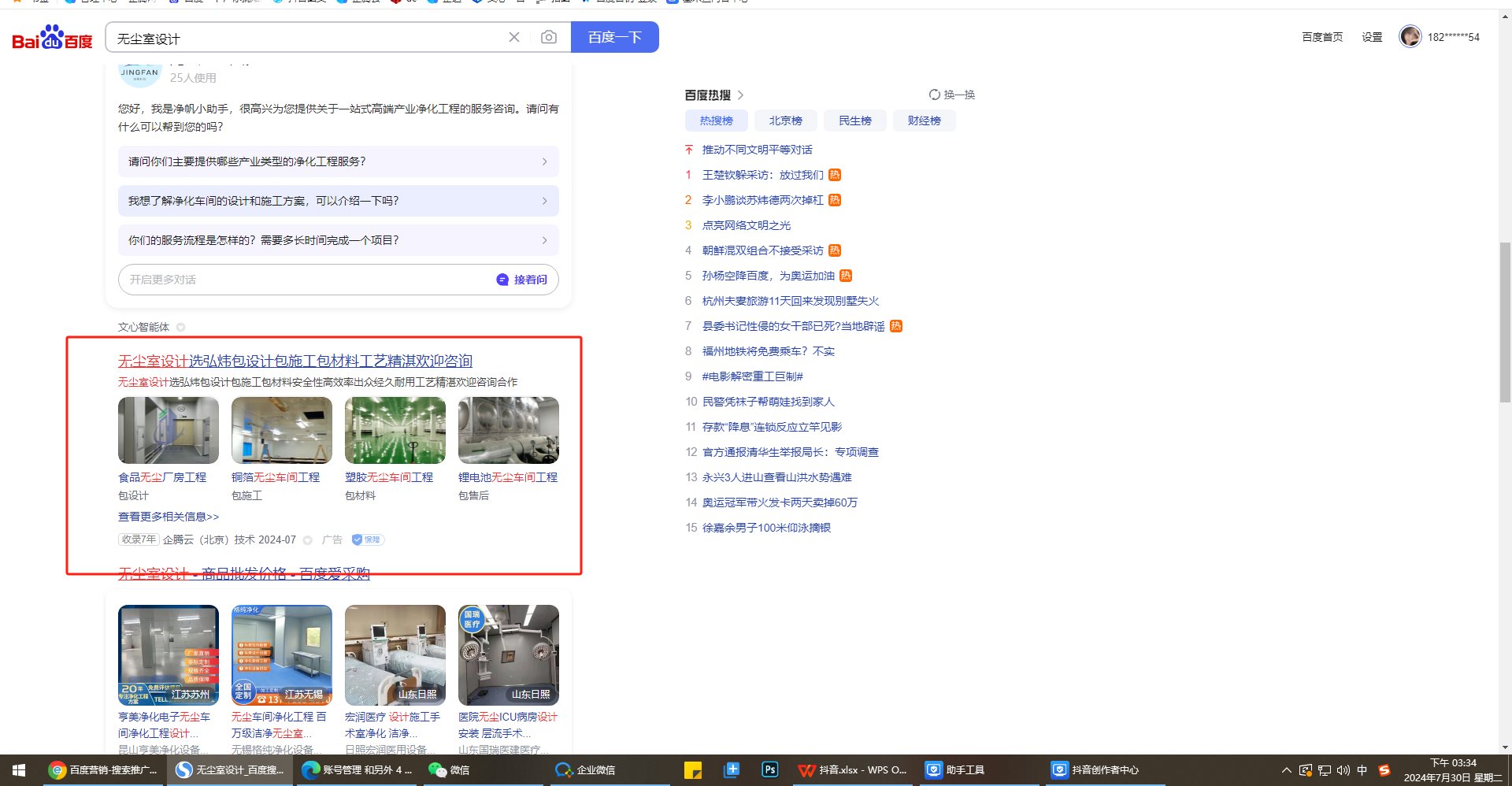The width and height of the screenshot is (1512, 786).
Task: Click the refresh 换一换 icon
Action: tap(935, 95)
